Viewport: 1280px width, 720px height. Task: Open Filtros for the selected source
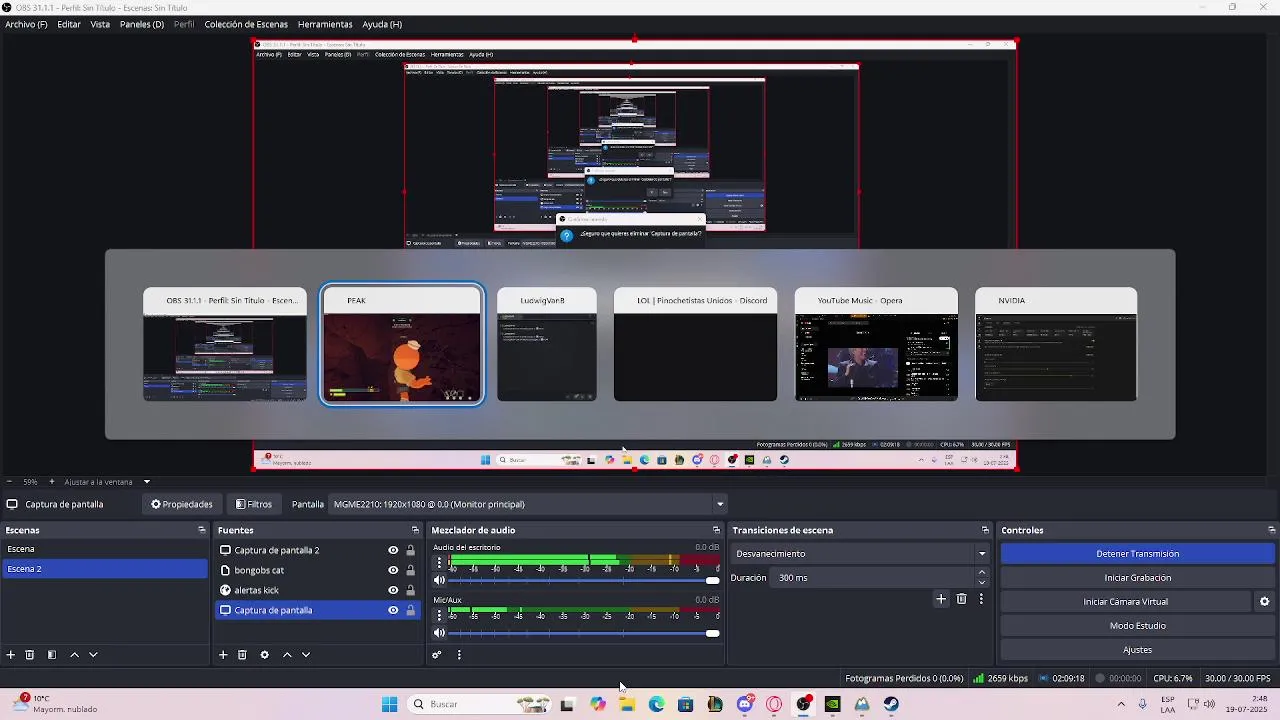point(254,504)
